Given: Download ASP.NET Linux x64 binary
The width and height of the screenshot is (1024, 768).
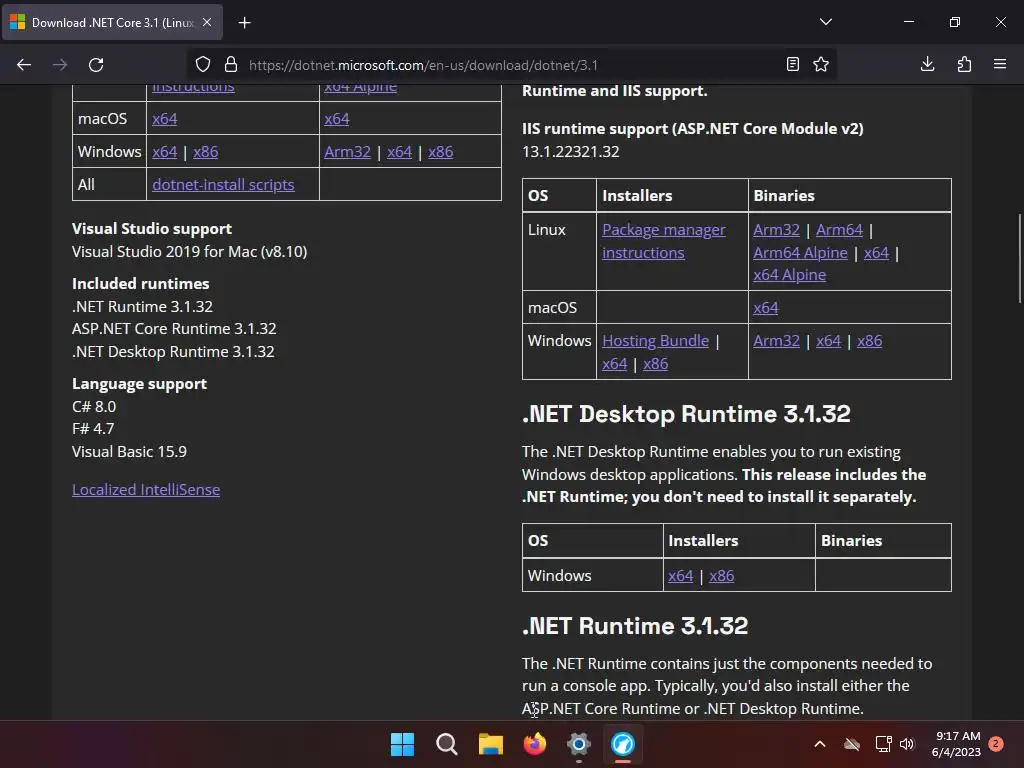Looking at the screenshot, I should (x=876, y=253).
